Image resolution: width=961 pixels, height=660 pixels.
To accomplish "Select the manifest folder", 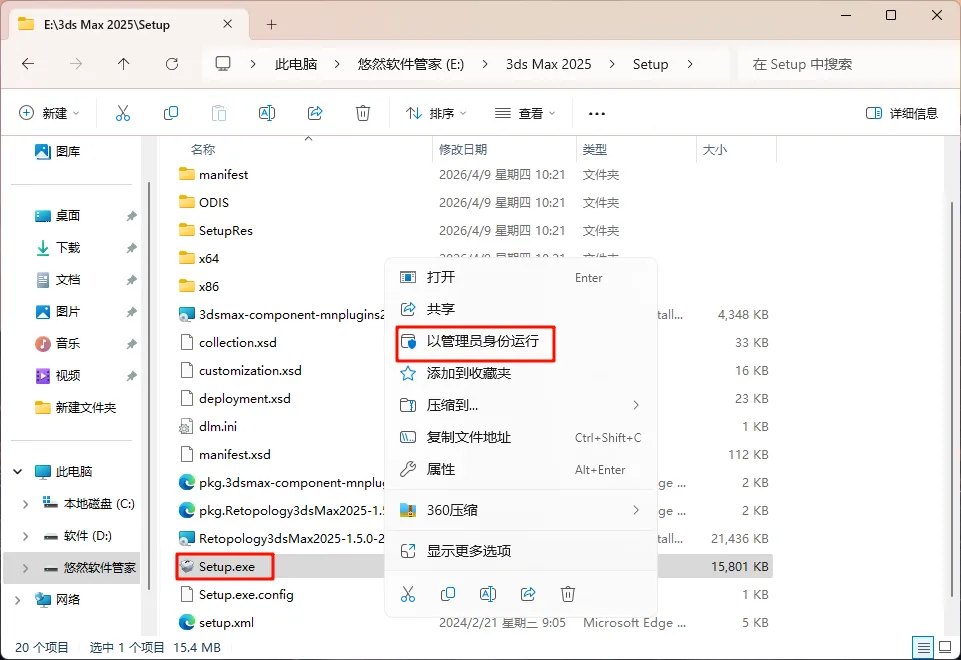I will point(474,175).
